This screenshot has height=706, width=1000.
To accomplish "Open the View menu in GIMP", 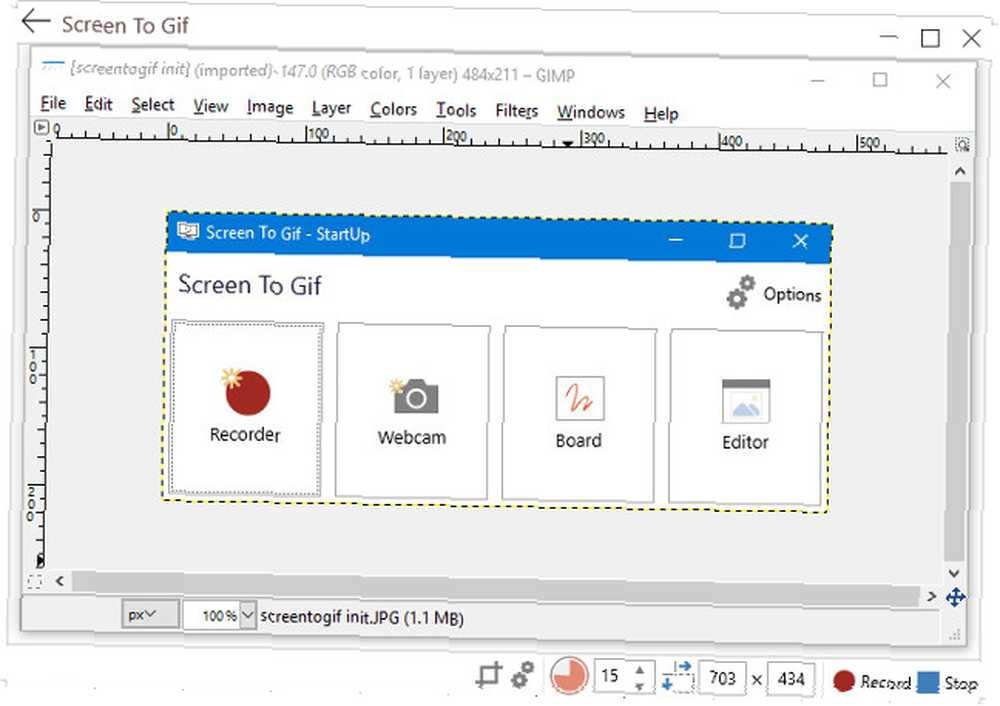I will 210,107.
